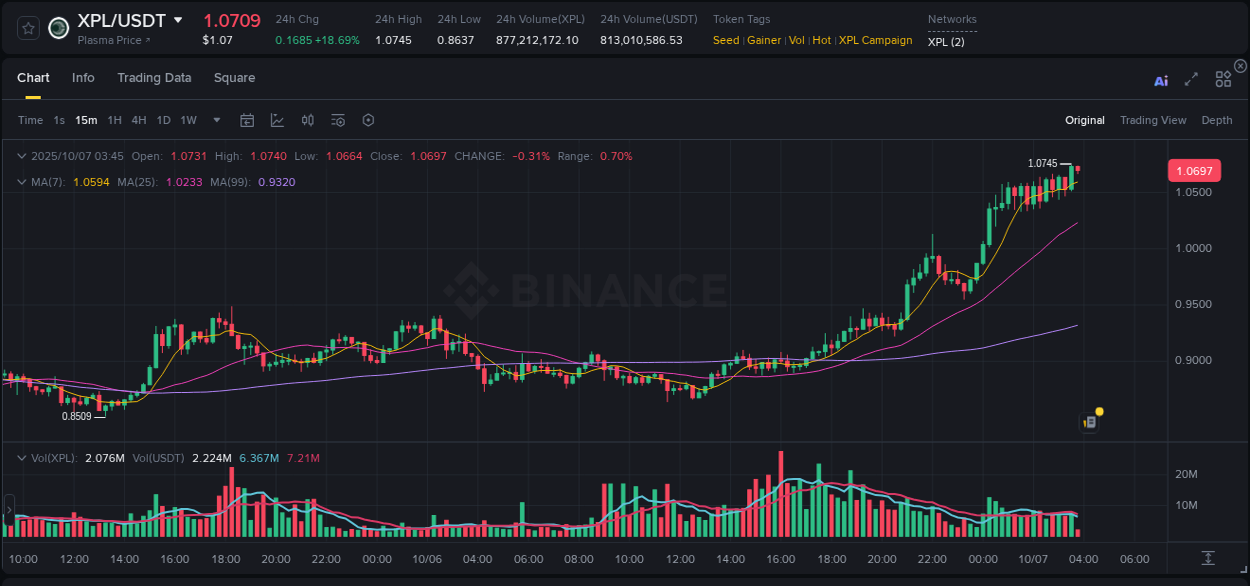1250x586 pixels.
Task: Change the chart style type
Action: tap(276, 120)
